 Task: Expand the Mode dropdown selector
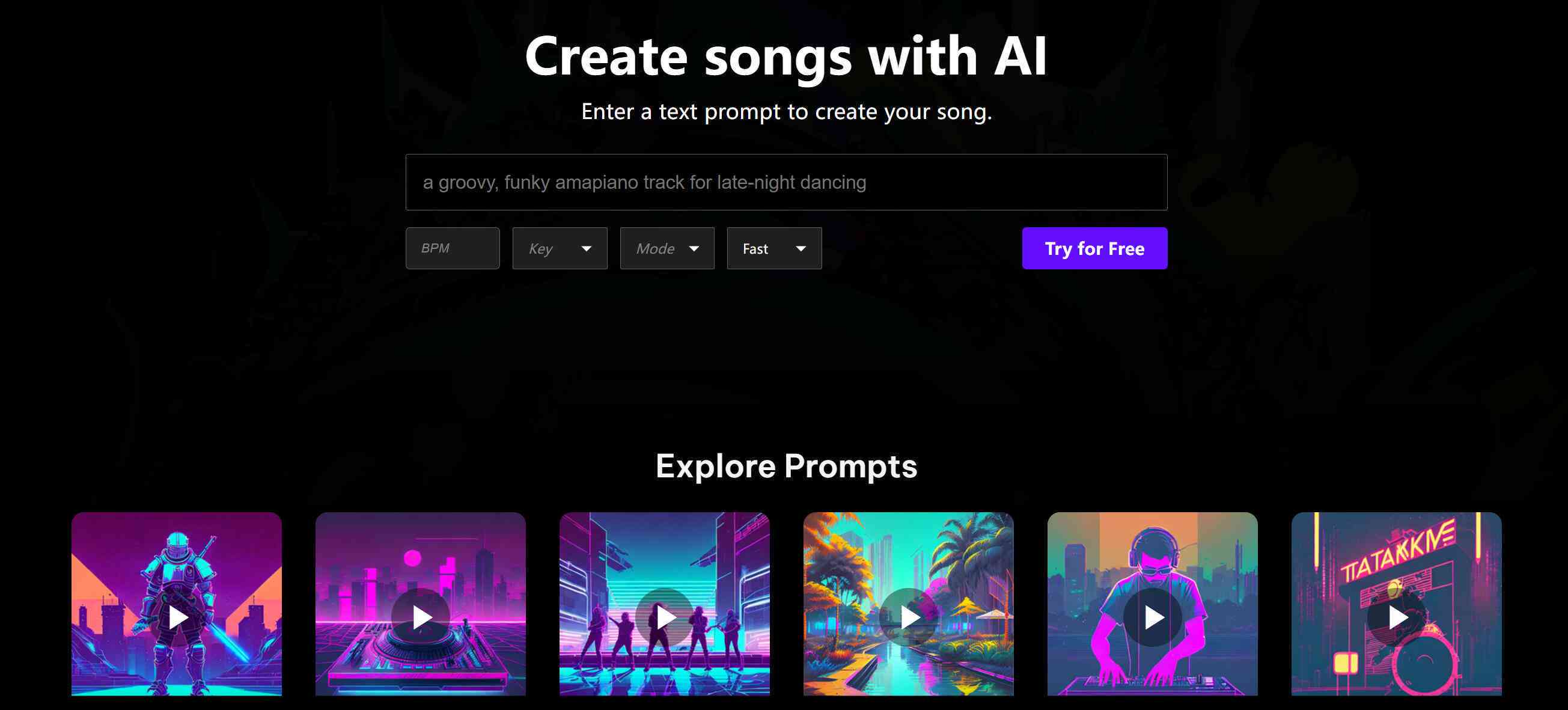pyautogui.click(x=666, y=248)
